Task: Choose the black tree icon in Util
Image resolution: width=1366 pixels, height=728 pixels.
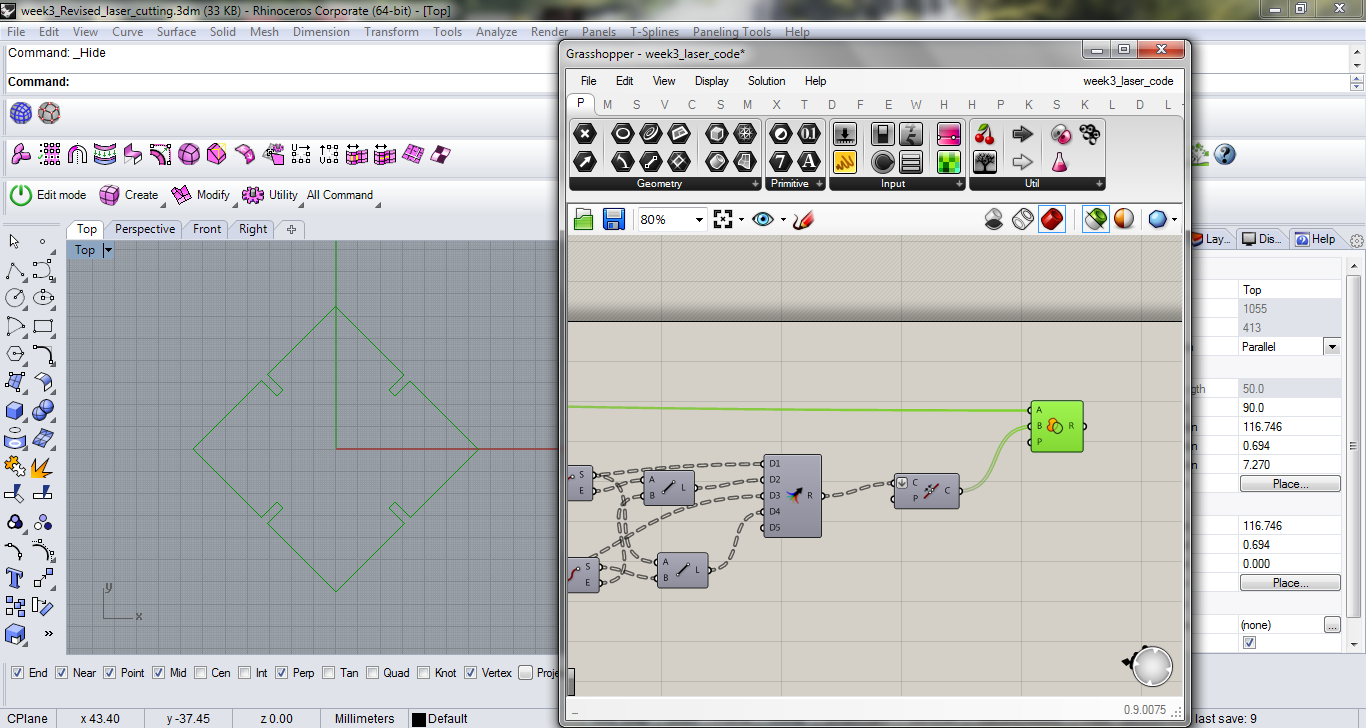Action: tap(985, 161)
